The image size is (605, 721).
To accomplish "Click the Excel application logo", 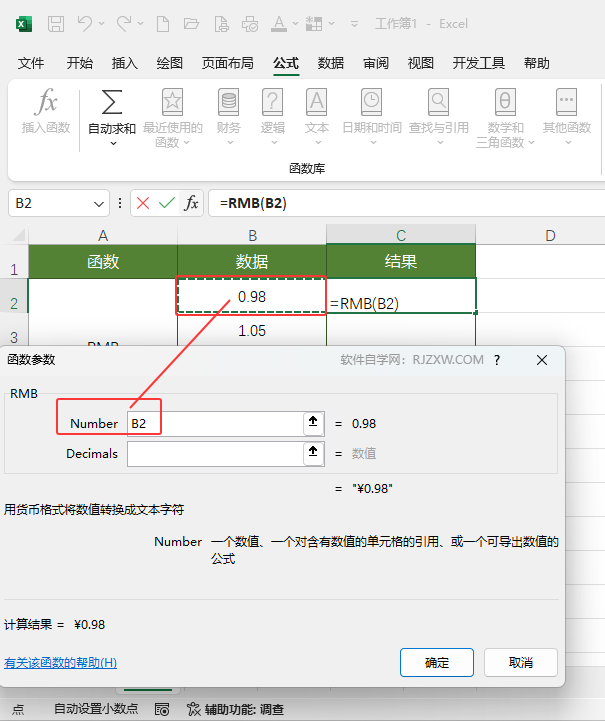I will 24,23.
